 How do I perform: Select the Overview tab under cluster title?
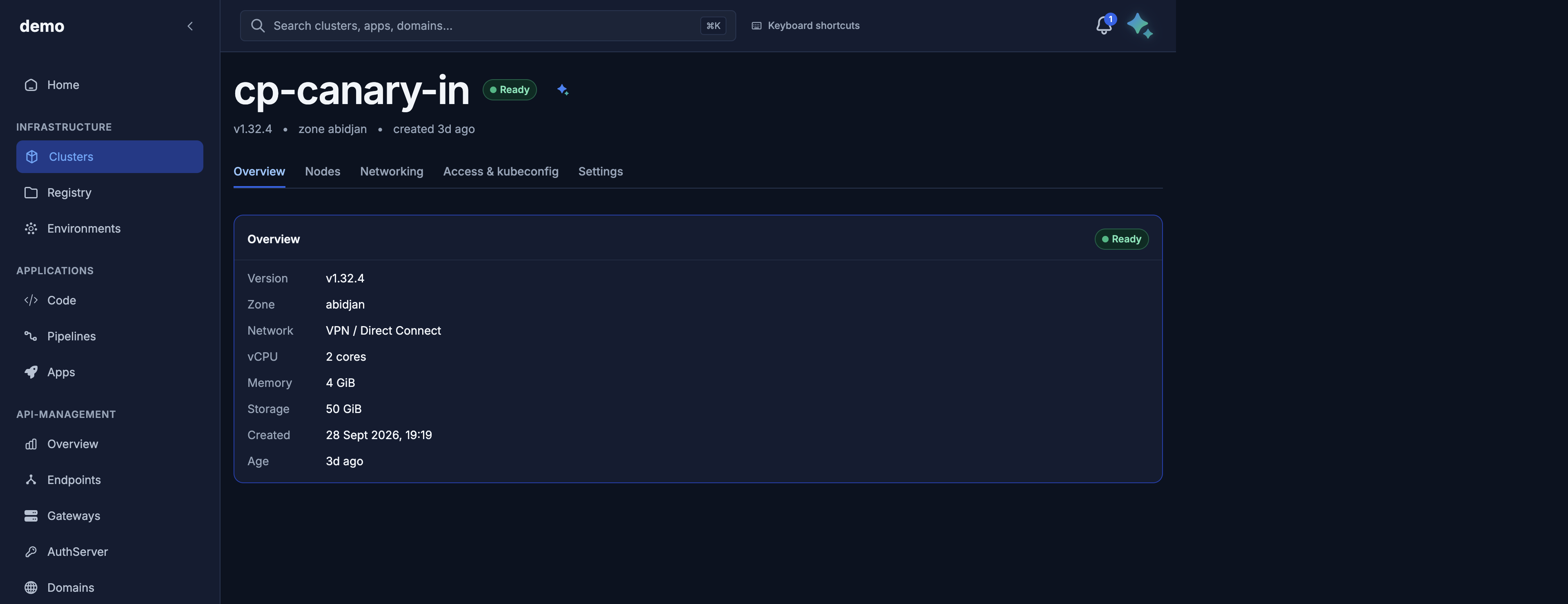(259, 171)
